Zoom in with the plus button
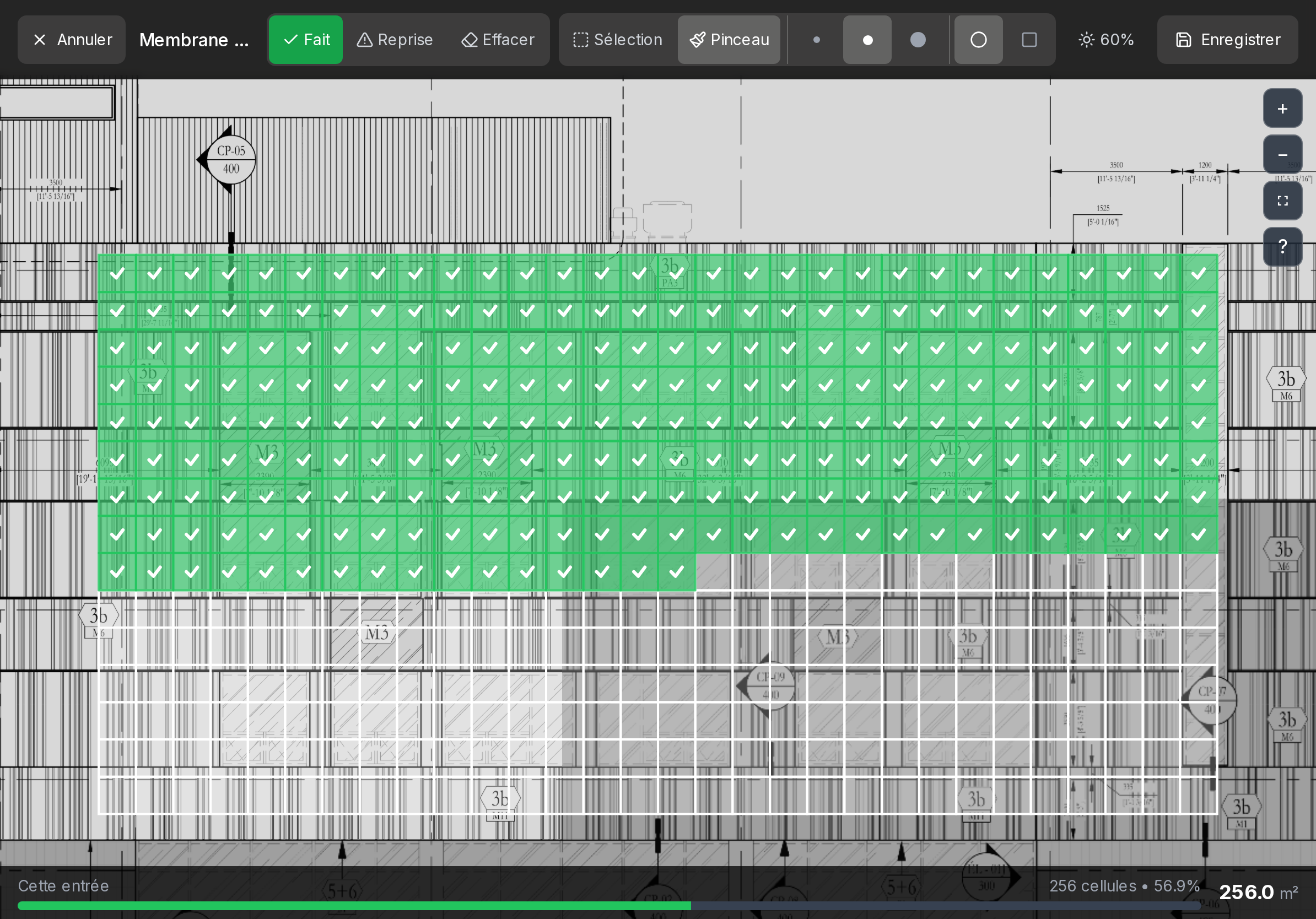This screenshot has height=919, width=1316. [x=1283, y=109]
